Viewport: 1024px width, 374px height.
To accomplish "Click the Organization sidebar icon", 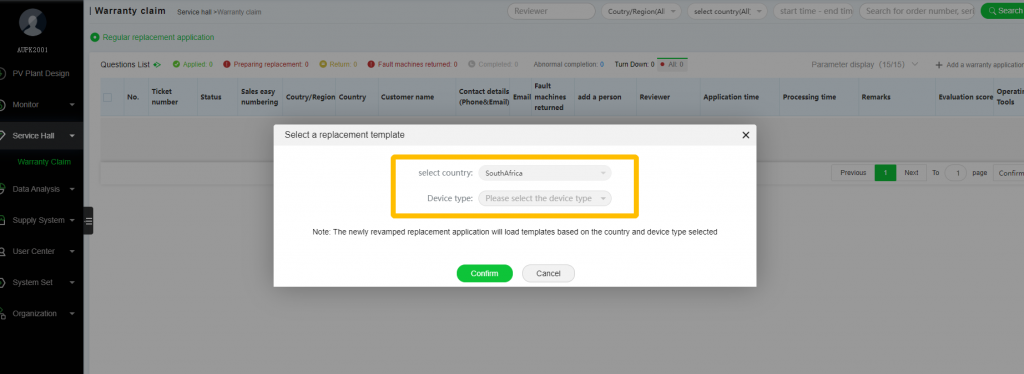I will pyautogui.click(x=3, y=313).
